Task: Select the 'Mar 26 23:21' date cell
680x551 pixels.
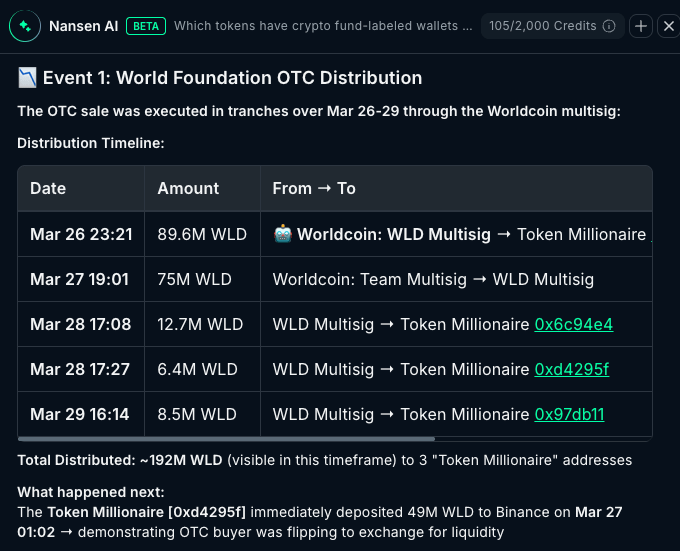Action: click(x=81, y=234)
